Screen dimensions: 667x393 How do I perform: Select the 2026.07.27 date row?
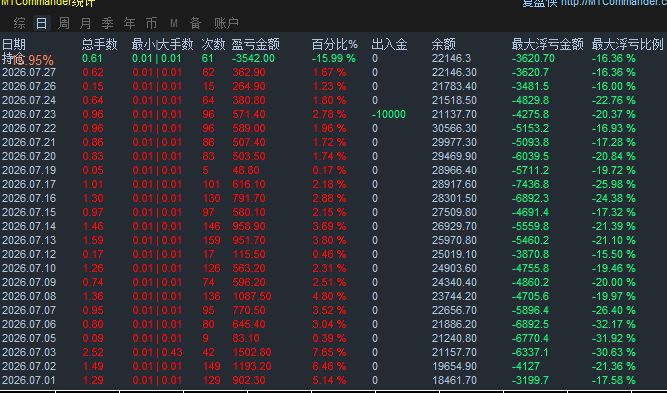29,72
